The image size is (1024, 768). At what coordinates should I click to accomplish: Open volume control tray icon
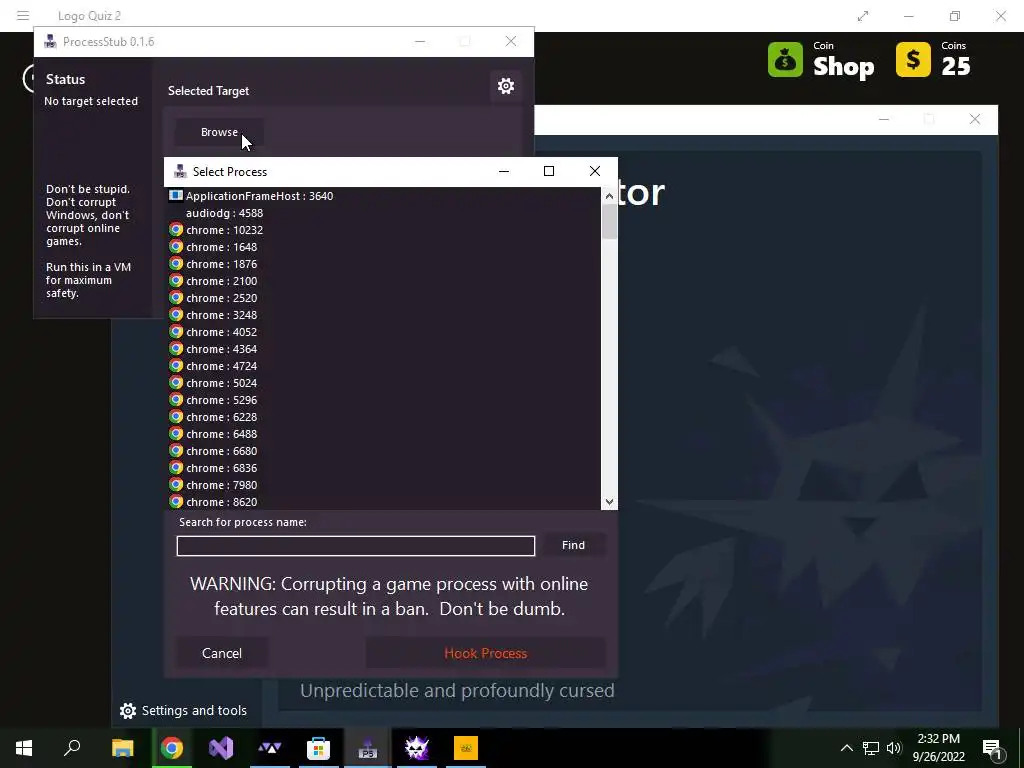click(894, 748)
